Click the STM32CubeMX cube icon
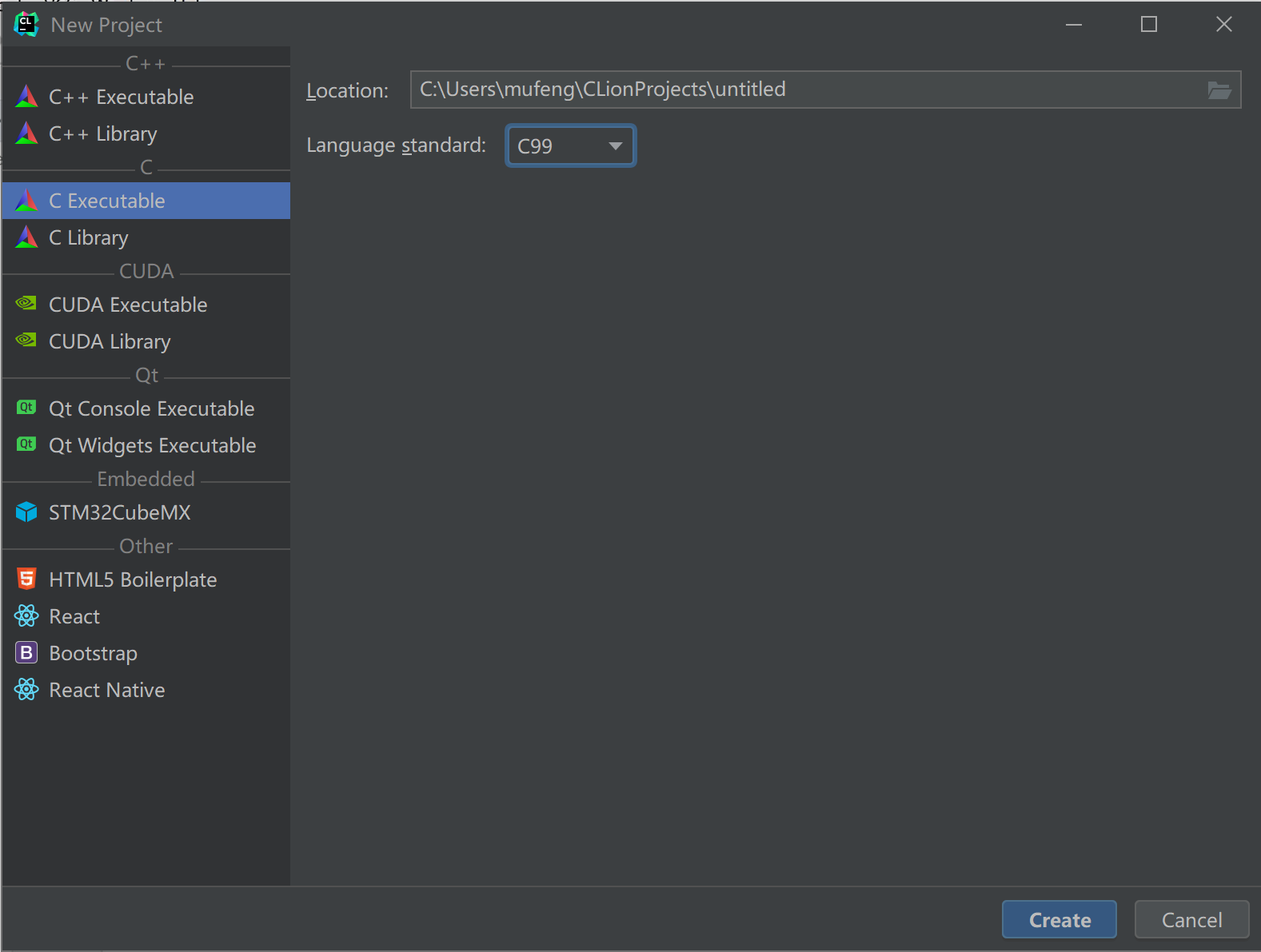Image resolution: width=1261 pixels, height=952 pixels. point(26,512)
